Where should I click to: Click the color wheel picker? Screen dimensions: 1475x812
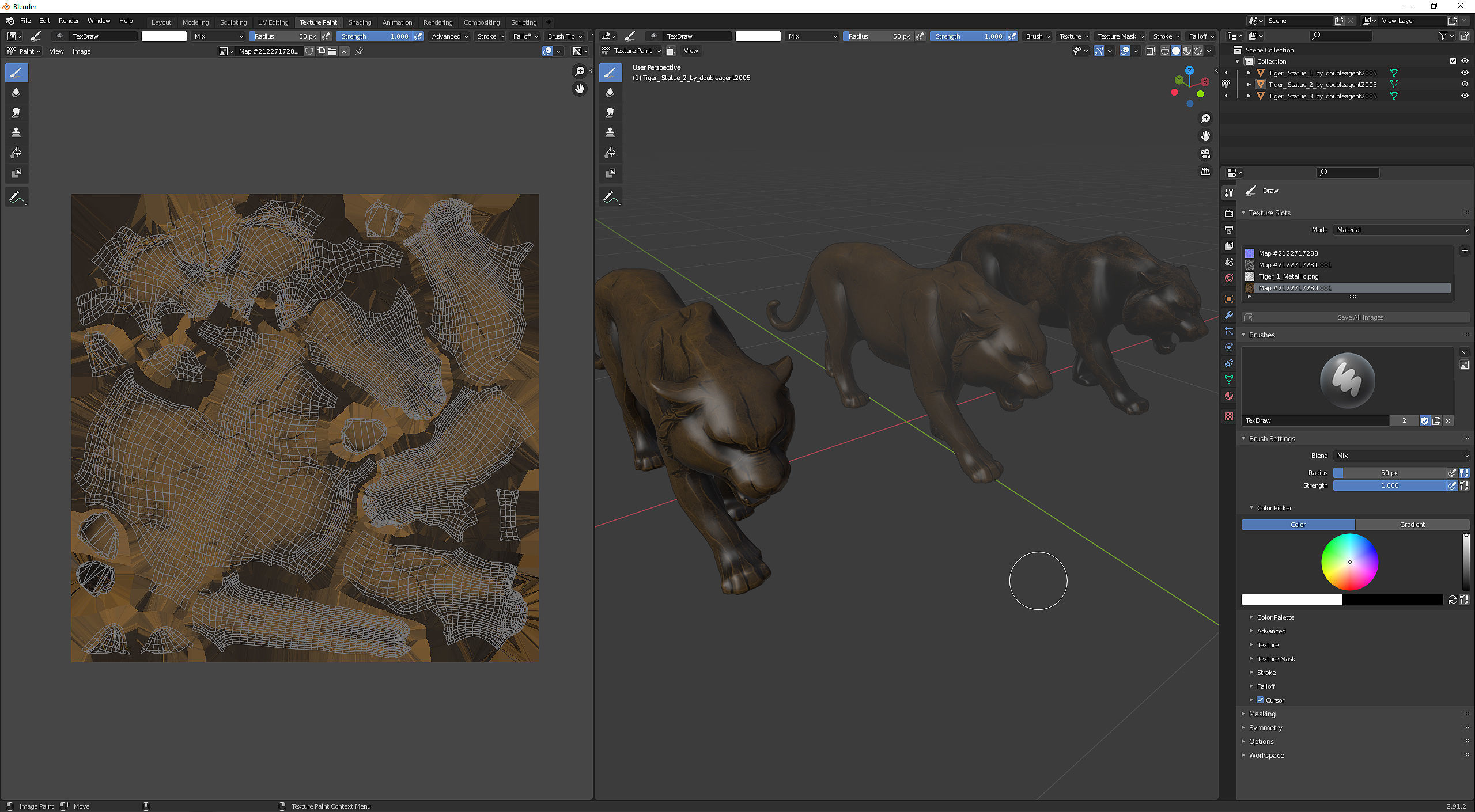point(1349,562)
